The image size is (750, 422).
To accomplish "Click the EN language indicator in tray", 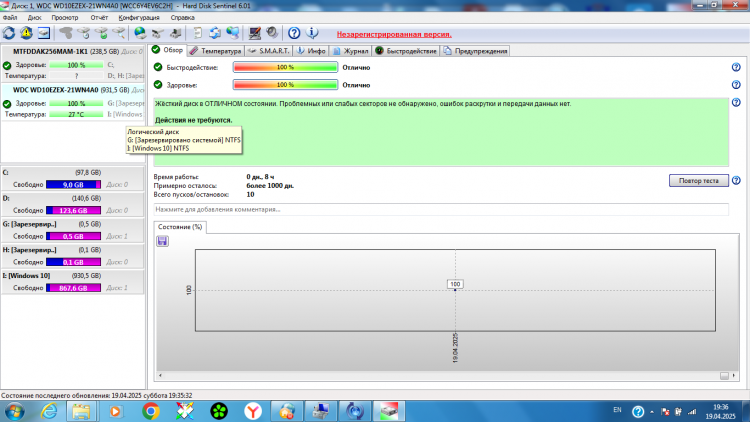I will click(618, 410).
